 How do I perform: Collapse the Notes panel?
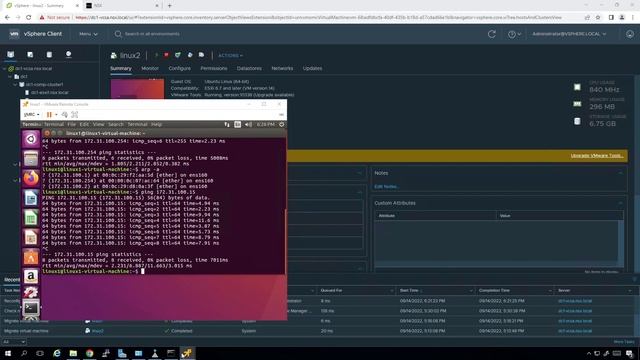[620, 173]
